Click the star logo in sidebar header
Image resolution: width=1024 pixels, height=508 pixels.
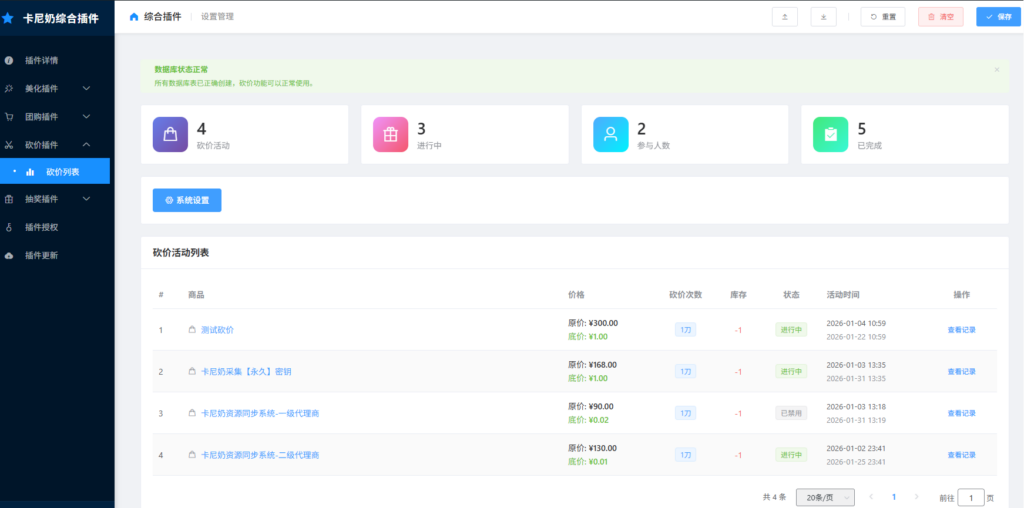(x=9, y=18)
